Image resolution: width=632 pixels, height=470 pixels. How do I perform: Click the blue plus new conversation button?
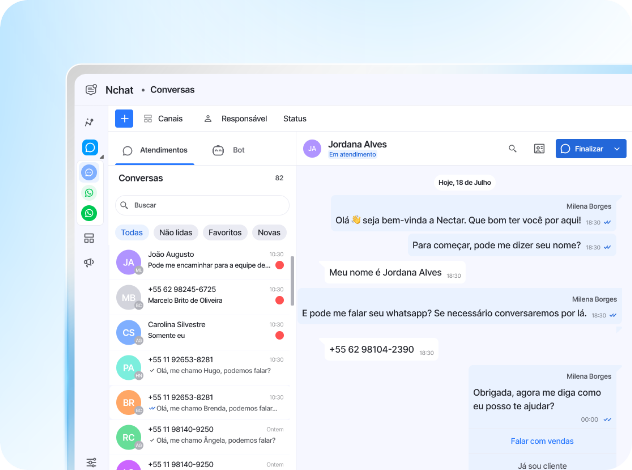coord(124,118)
